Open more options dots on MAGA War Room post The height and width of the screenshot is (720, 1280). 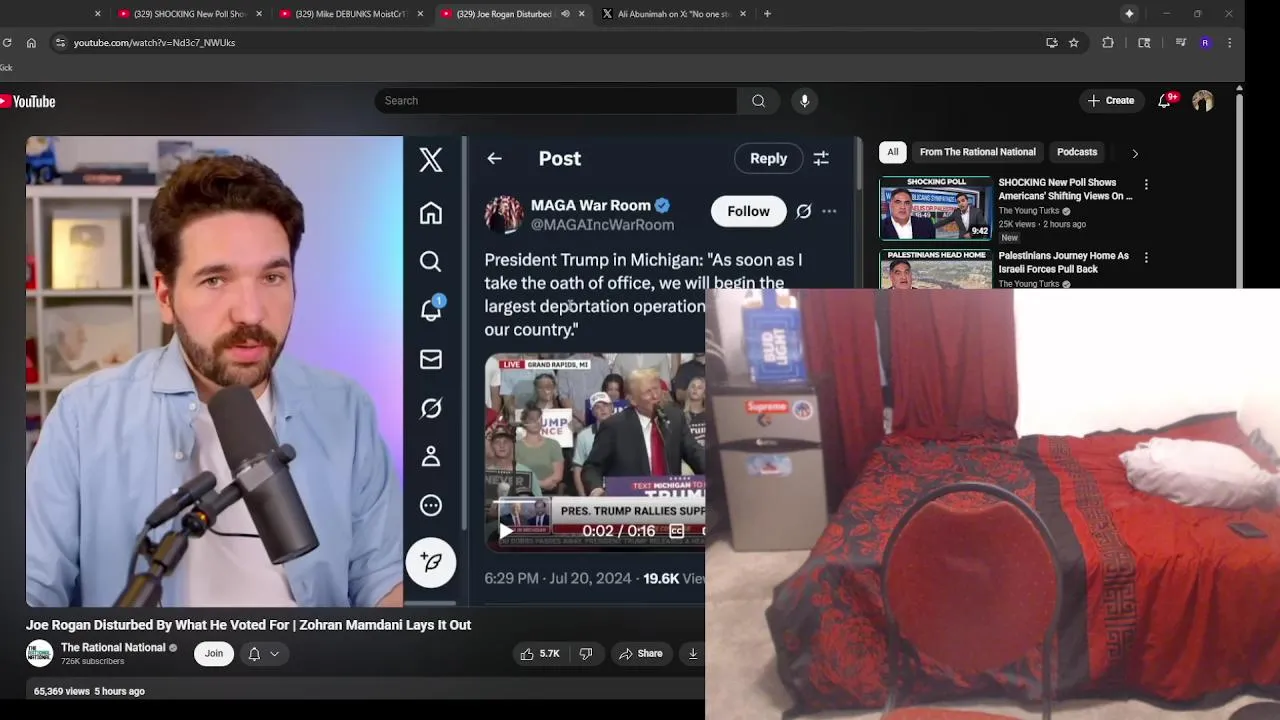(x=829, y=211)
